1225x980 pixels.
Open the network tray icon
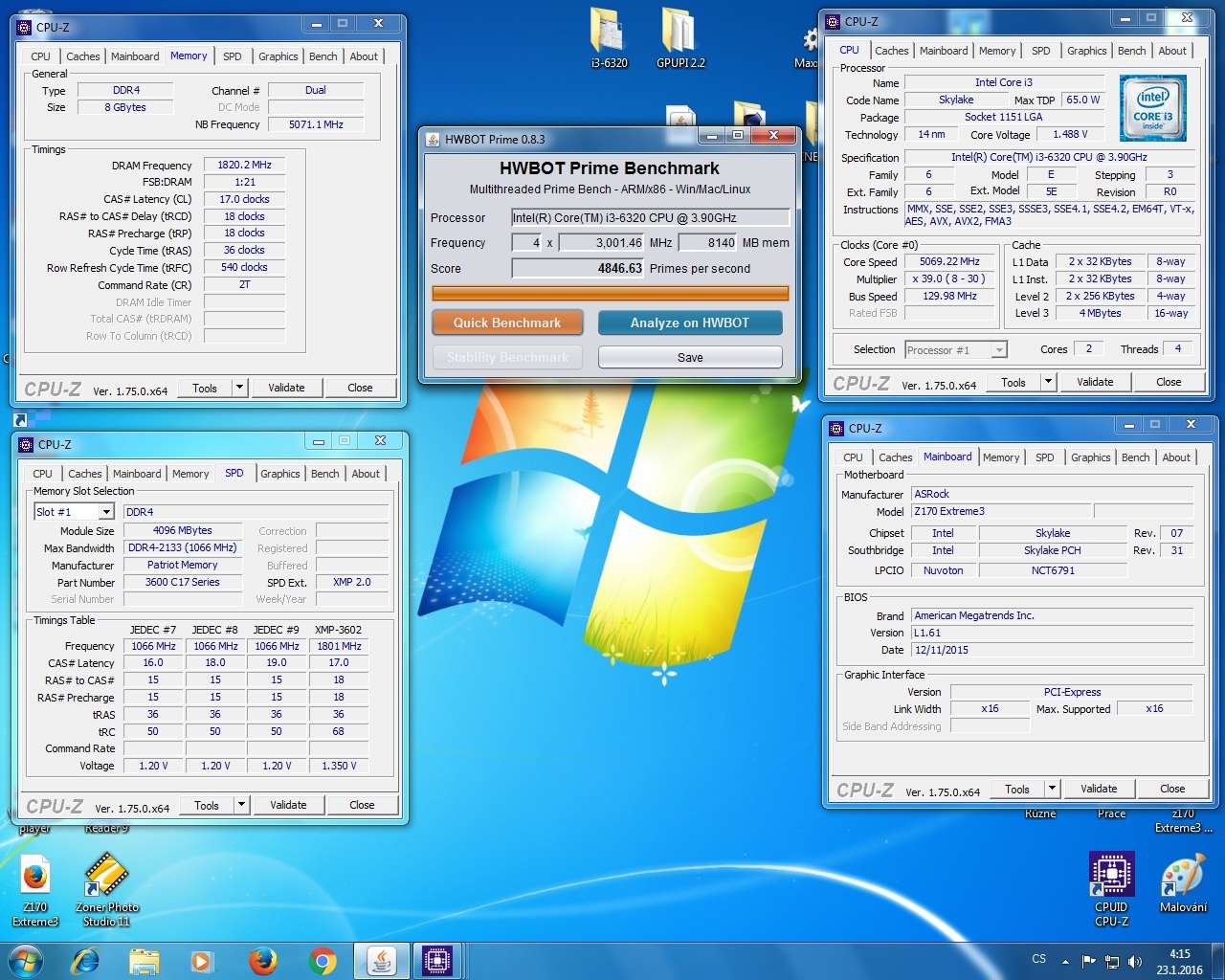click(x=1112, y=961)
